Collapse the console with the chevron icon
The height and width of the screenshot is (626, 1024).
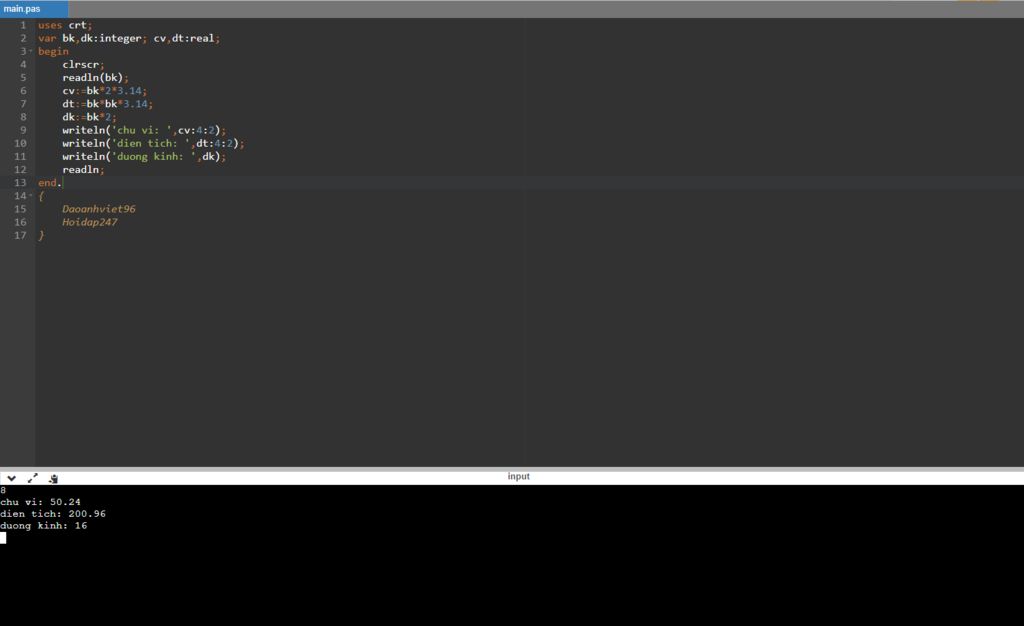point(11,478)
